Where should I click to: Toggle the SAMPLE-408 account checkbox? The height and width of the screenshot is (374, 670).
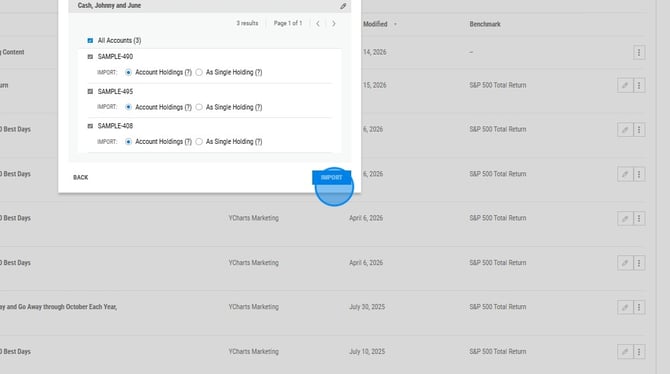coord(90,126)
